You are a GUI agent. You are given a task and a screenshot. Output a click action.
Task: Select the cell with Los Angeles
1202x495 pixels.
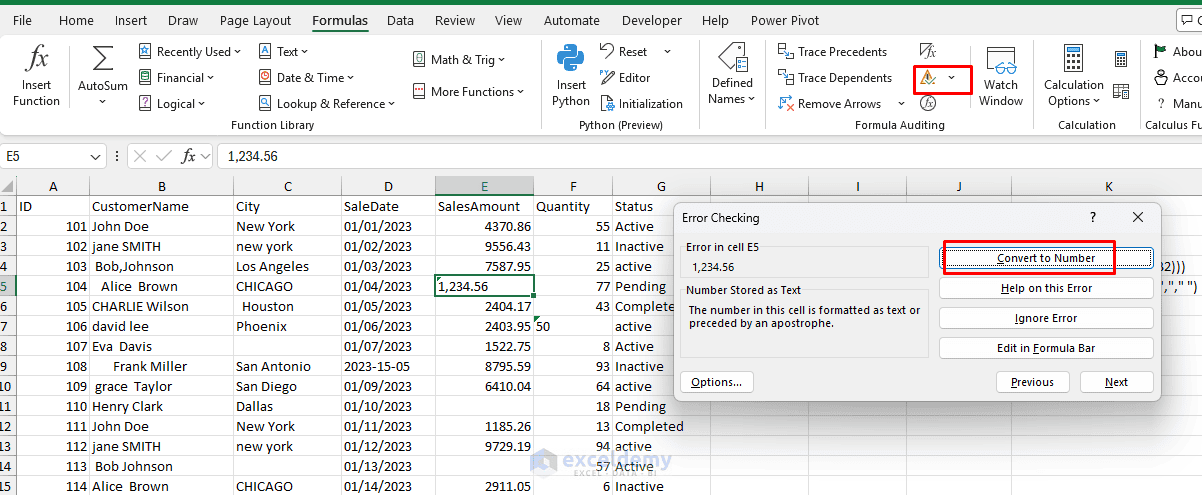click(x=287, y=266)
